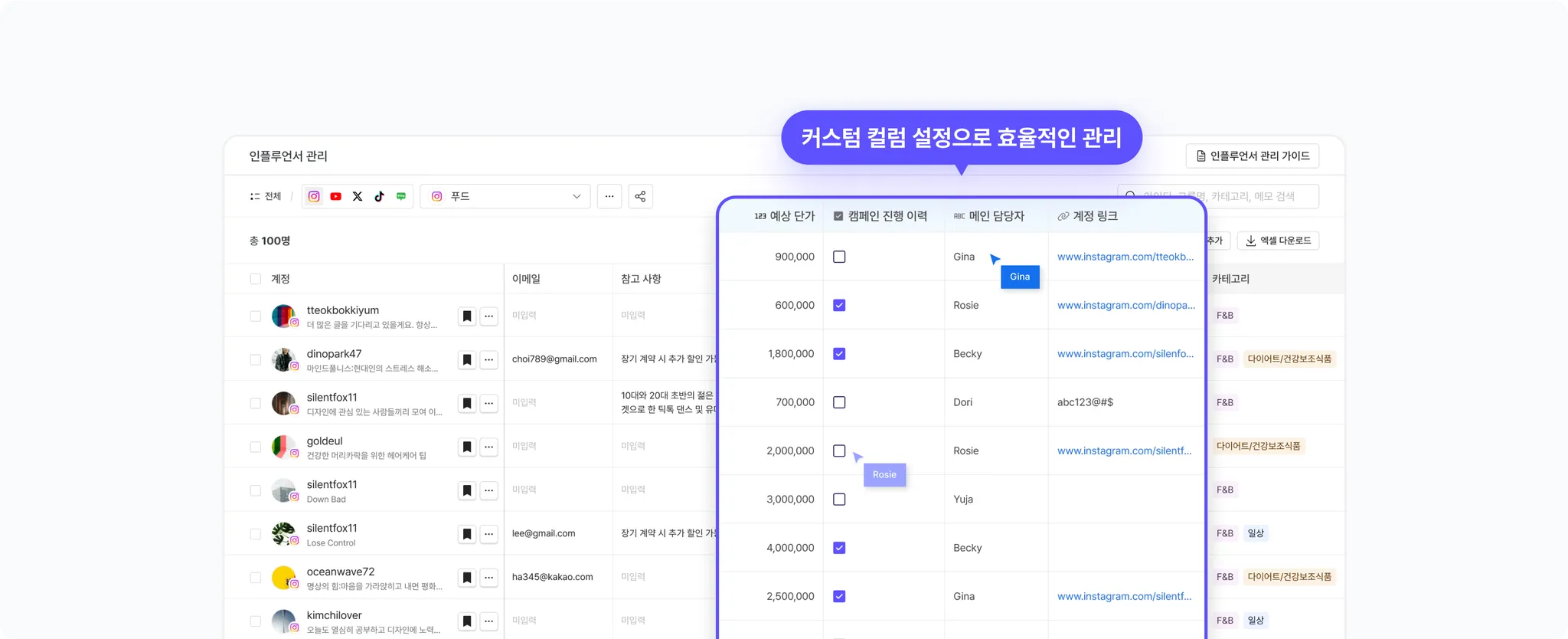Filter by Instagram platform icon

point(314,196)
